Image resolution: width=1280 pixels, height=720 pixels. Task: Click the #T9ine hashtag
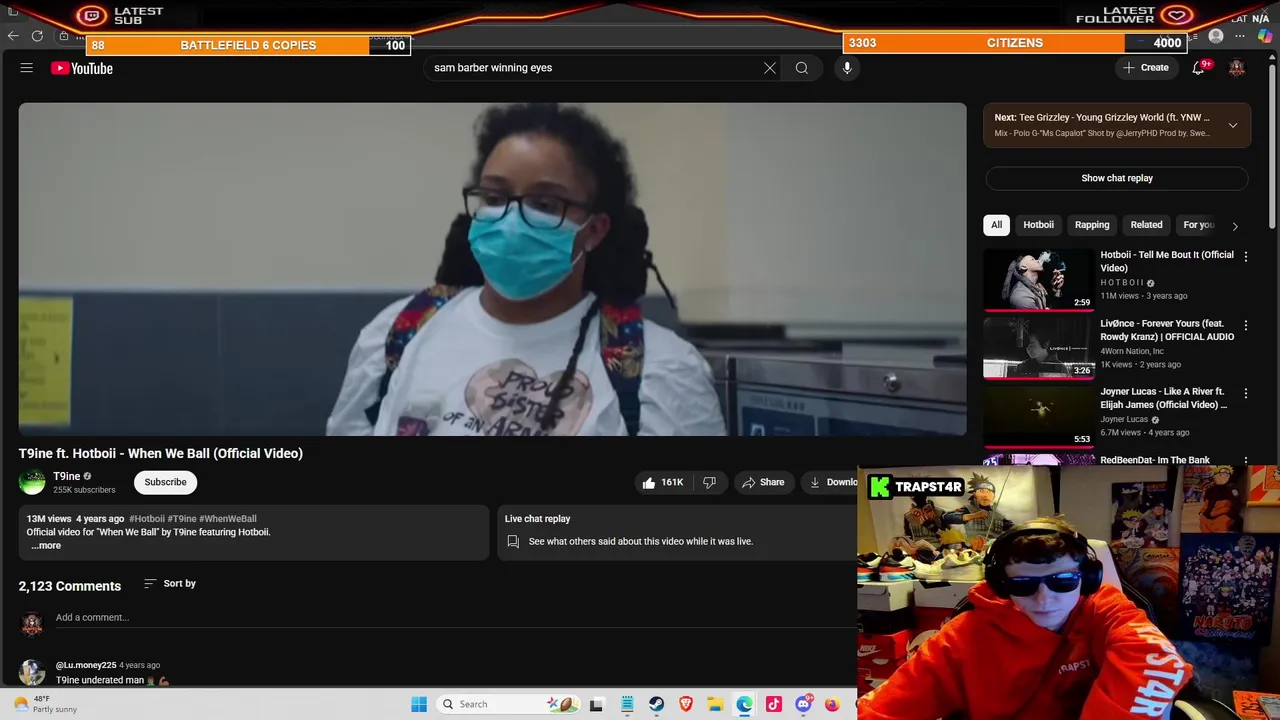click(182, 519)
